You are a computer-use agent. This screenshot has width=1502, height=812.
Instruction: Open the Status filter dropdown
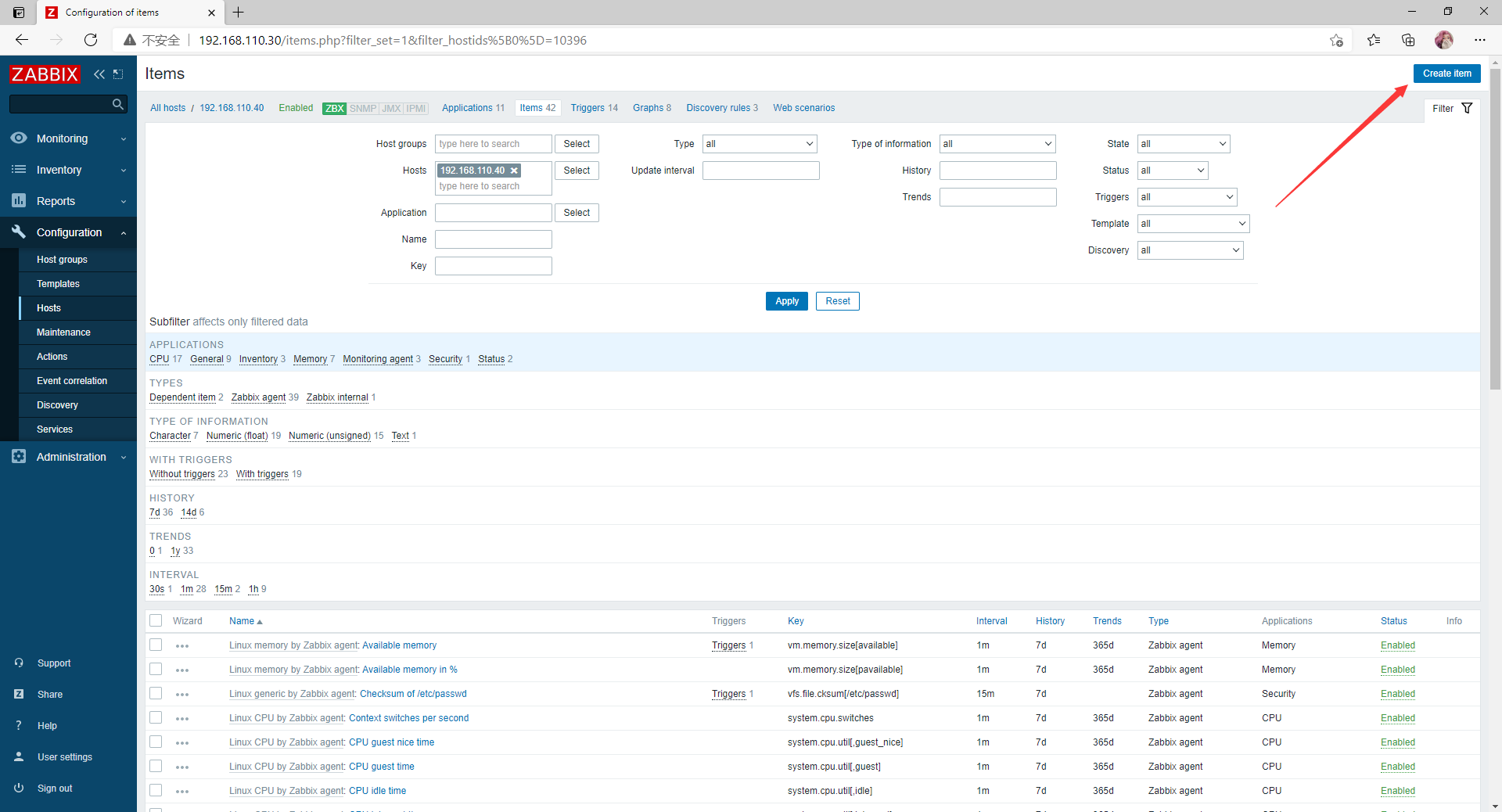click(x=1173, y=171)
